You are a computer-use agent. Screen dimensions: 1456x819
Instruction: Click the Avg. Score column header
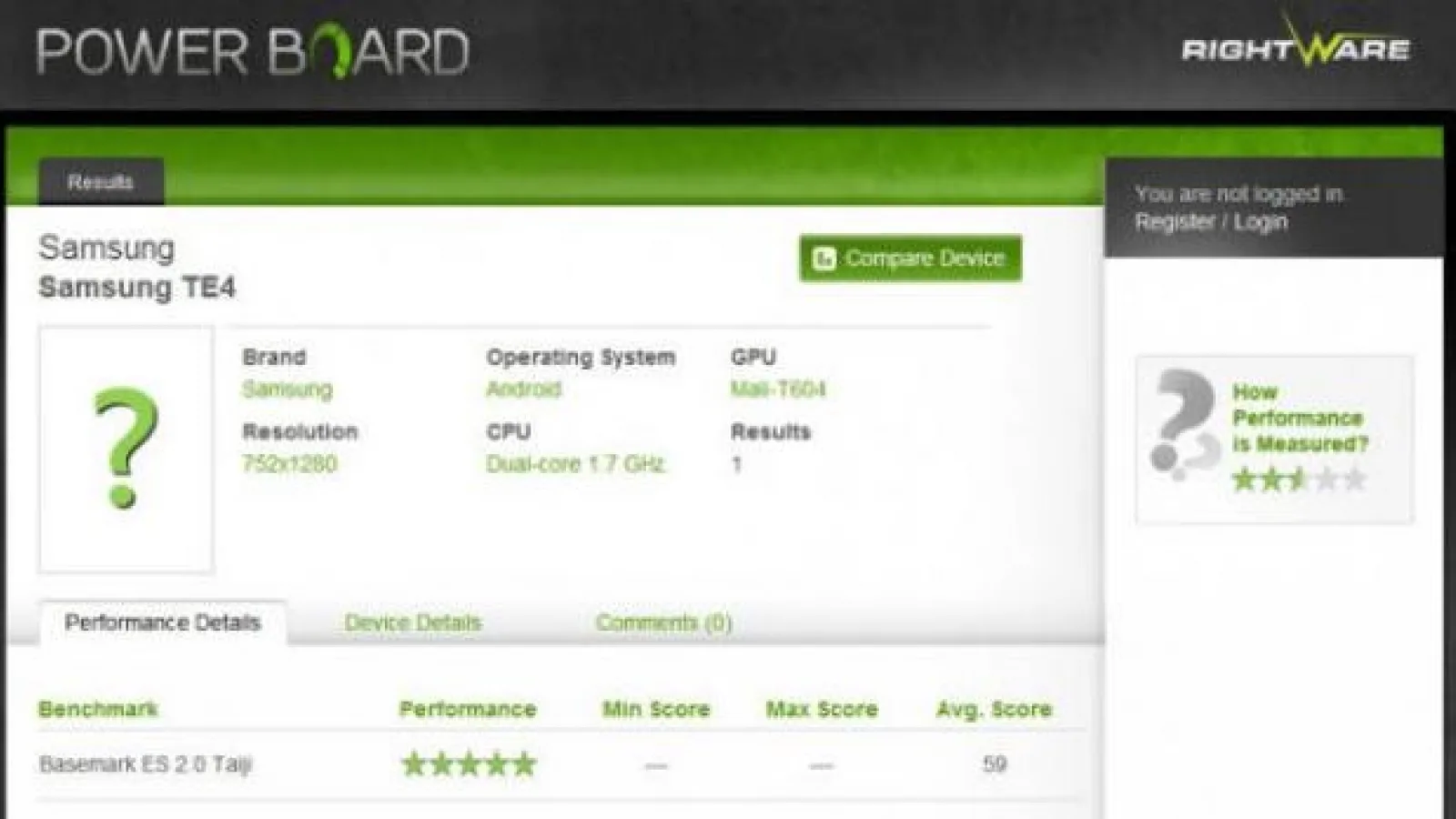994,709
